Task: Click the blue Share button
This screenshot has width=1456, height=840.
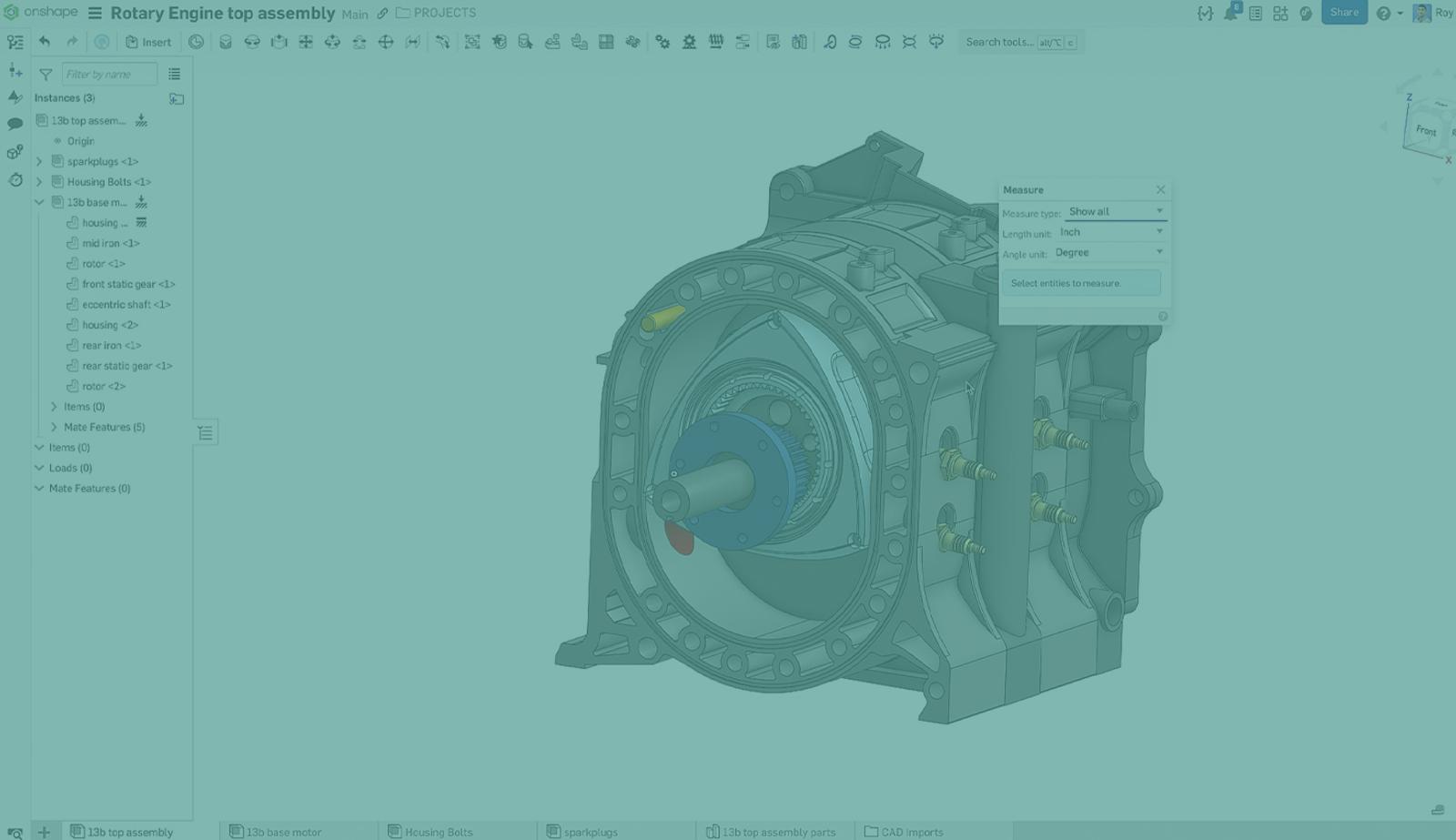Action: 1343,13
